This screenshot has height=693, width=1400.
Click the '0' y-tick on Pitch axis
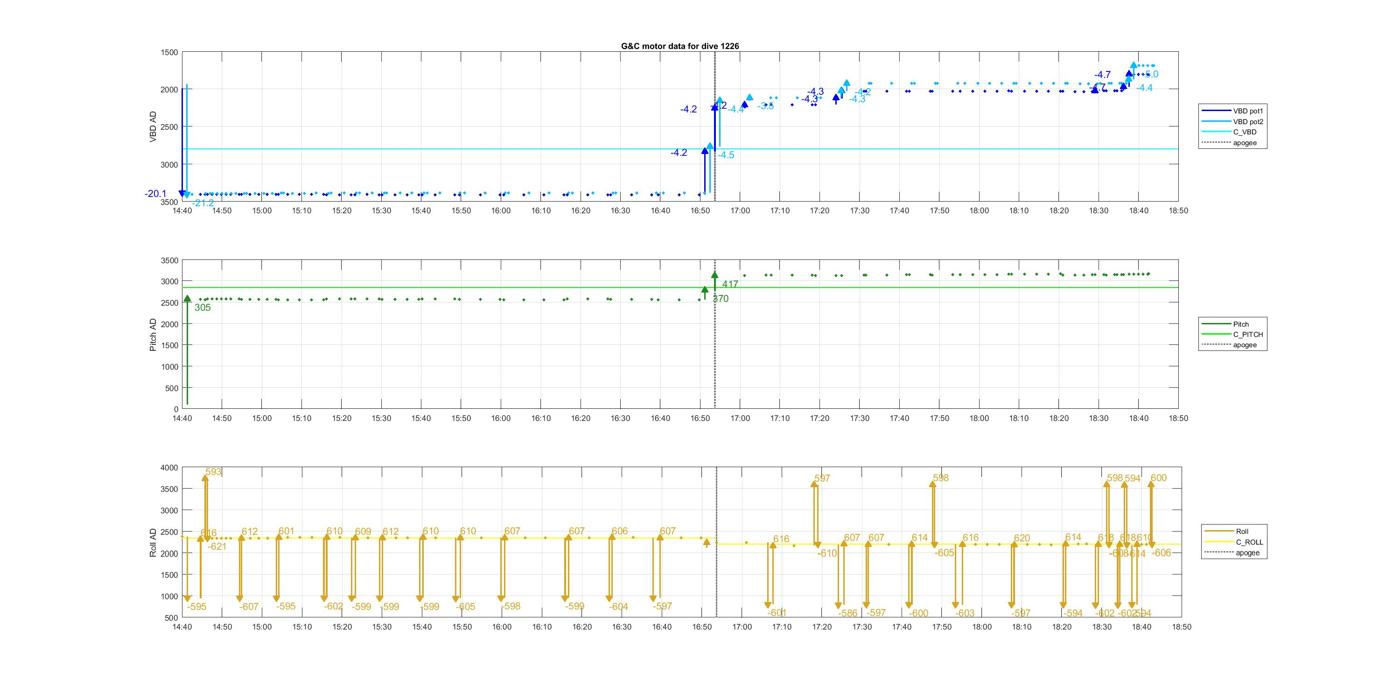coord(176,409)
